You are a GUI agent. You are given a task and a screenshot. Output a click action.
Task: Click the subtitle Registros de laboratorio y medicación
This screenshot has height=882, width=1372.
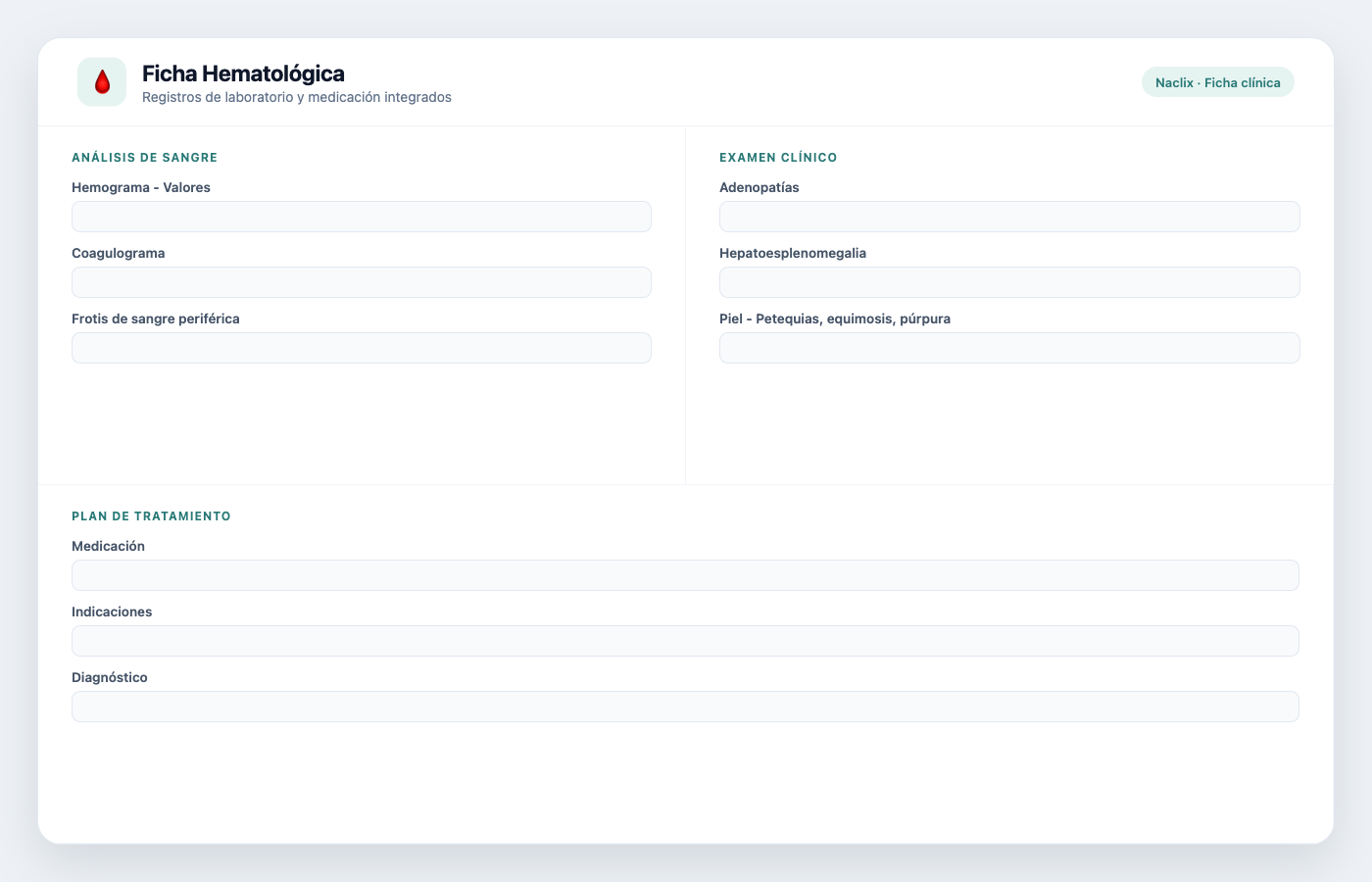click(262, 97)
